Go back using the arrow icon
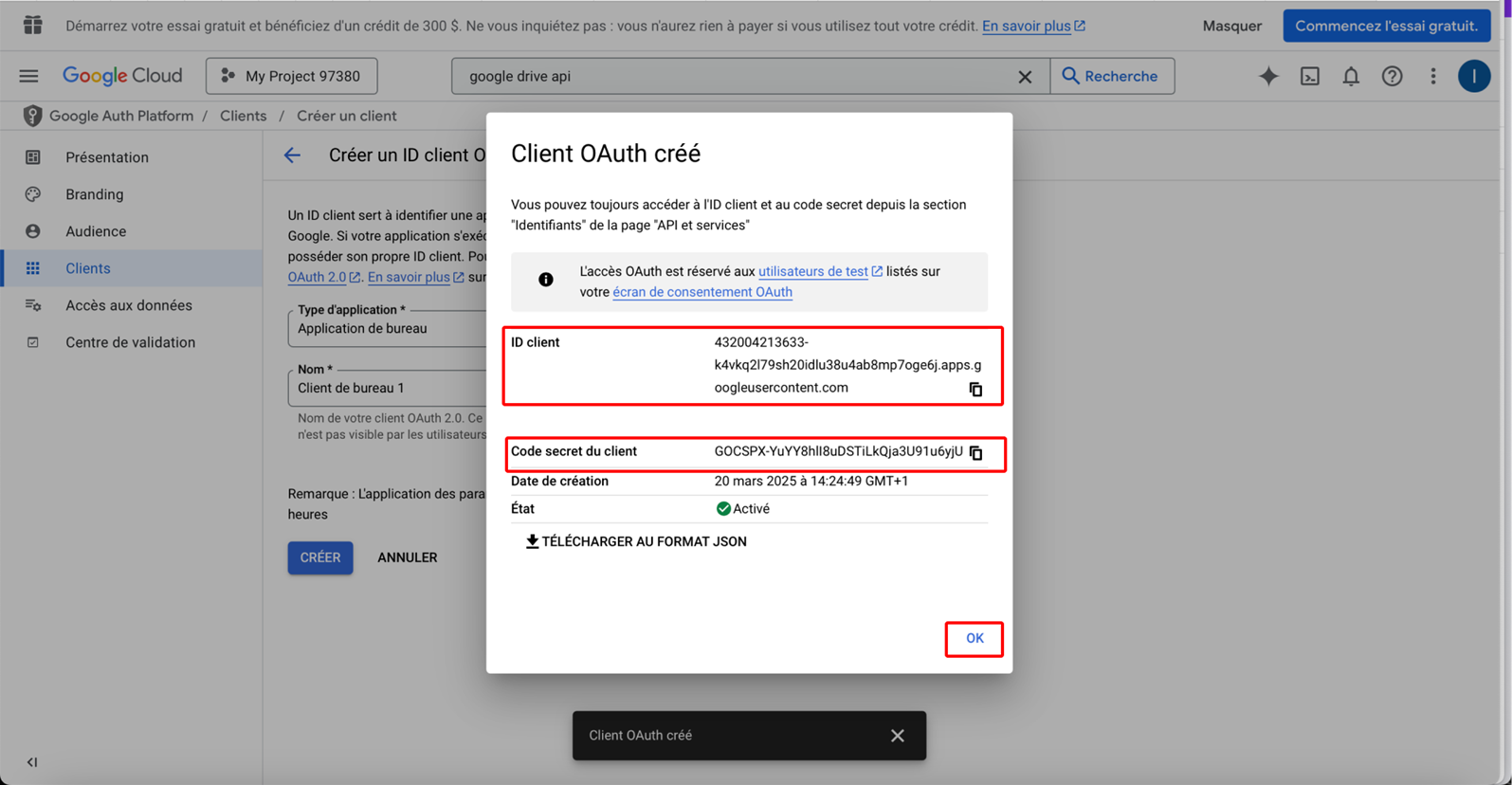The image size is (1512, 785). pos(292,155)
